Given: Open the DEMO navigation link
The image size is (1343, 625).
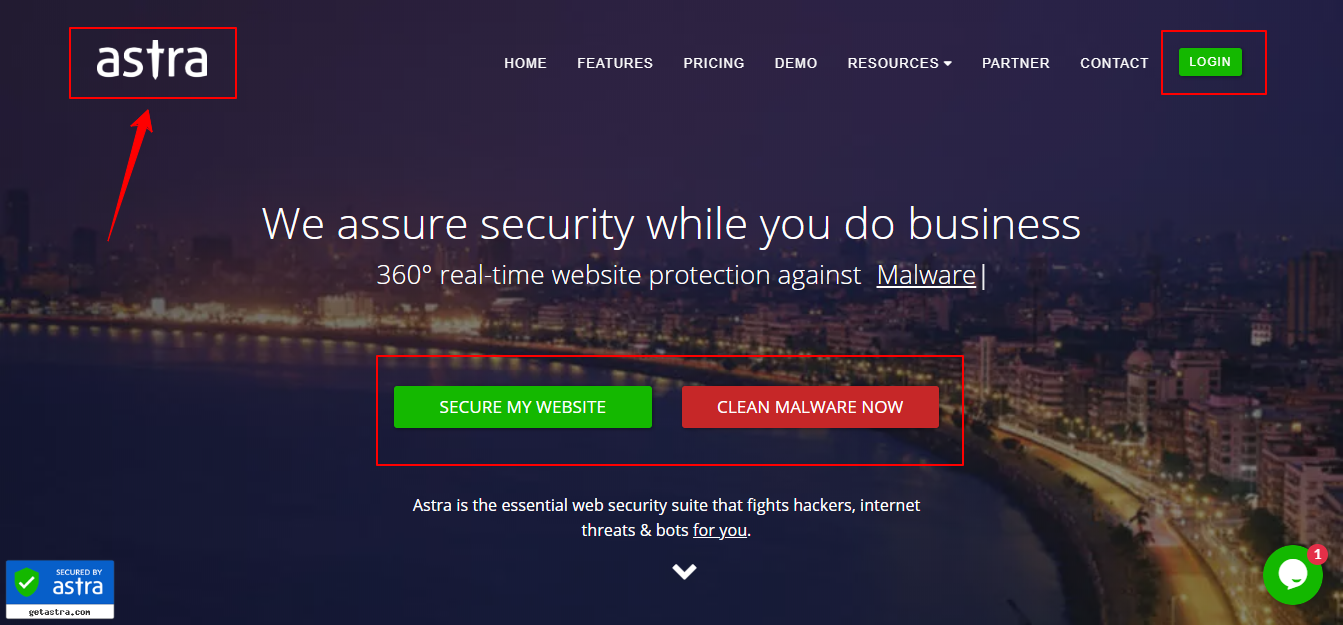Looking at the screenshot, I should coord(796,63).
